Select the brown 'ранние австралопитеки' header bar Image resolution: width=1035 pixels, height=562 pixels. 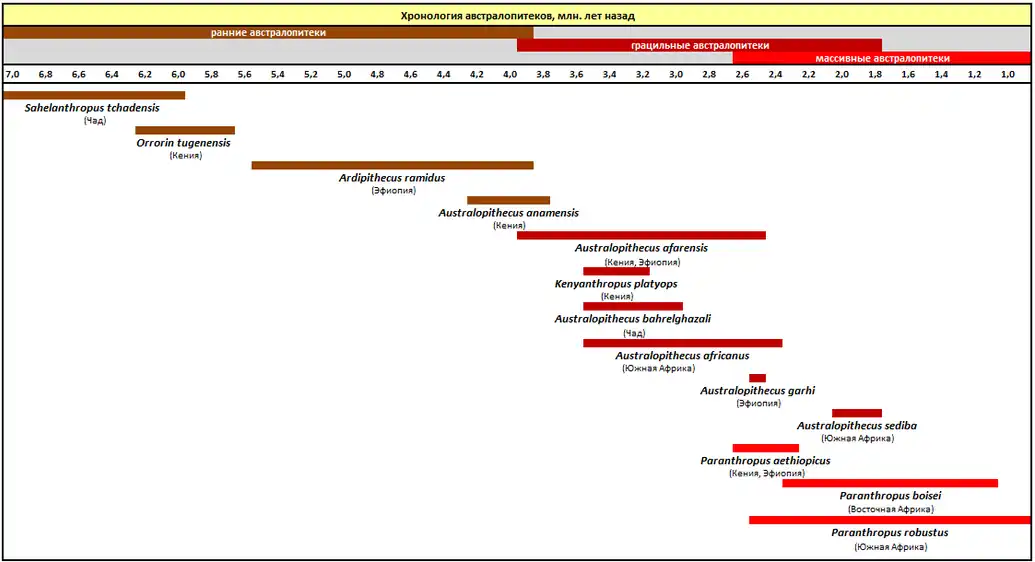(x=268, y=33)
